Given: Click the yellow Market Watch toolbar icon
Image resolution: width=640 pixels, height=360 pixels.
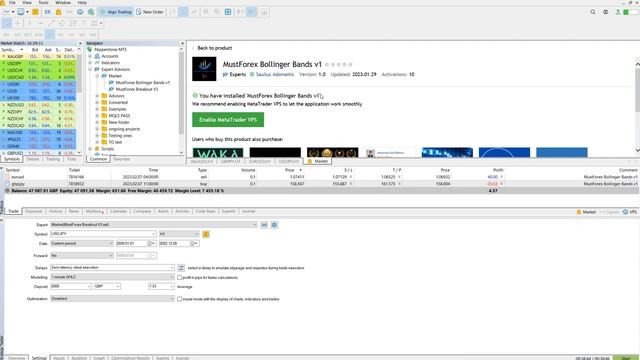Looking at the screenshot, I should [x=36, y=12].
